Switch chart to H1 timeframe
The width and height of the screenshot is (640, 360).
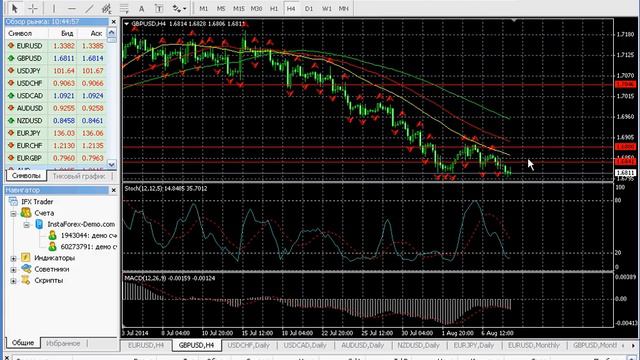coord(274,8)
